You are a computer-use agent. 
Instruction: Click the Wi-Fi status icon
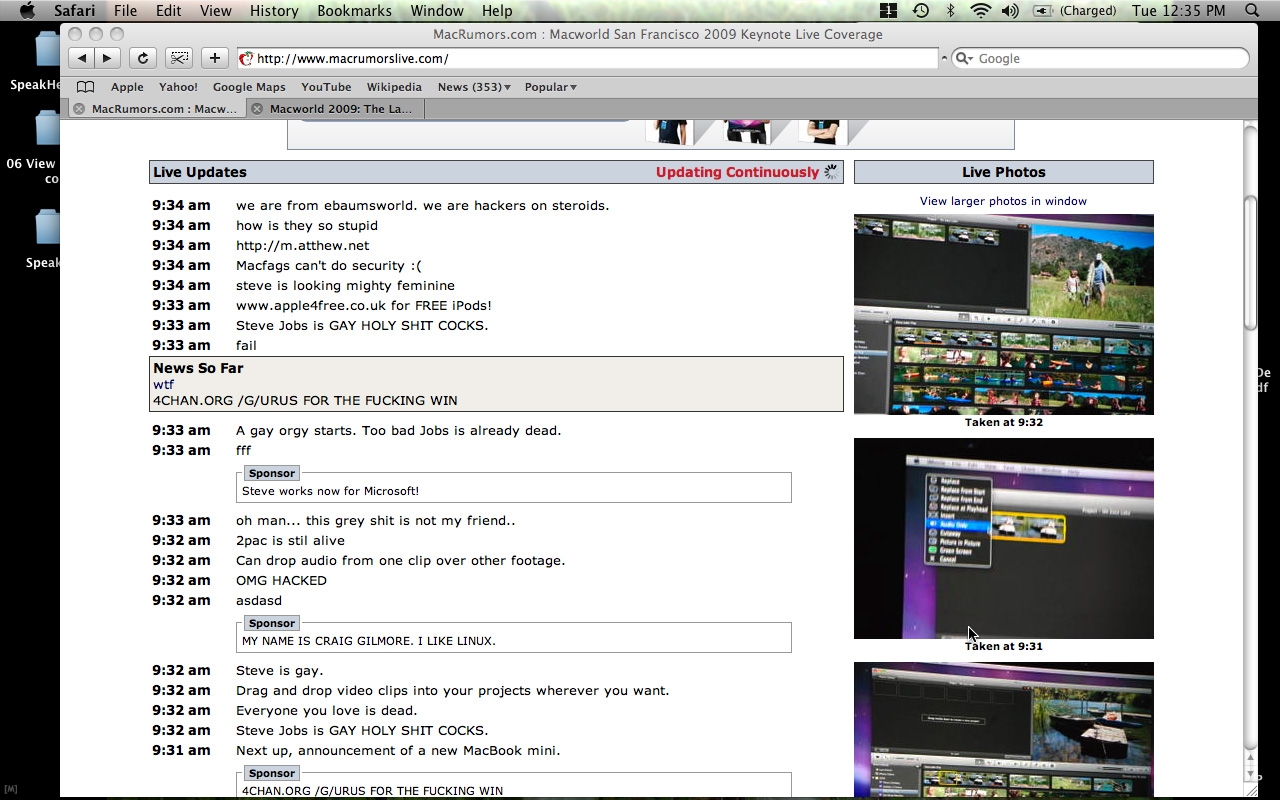click(x=980, y=11)
